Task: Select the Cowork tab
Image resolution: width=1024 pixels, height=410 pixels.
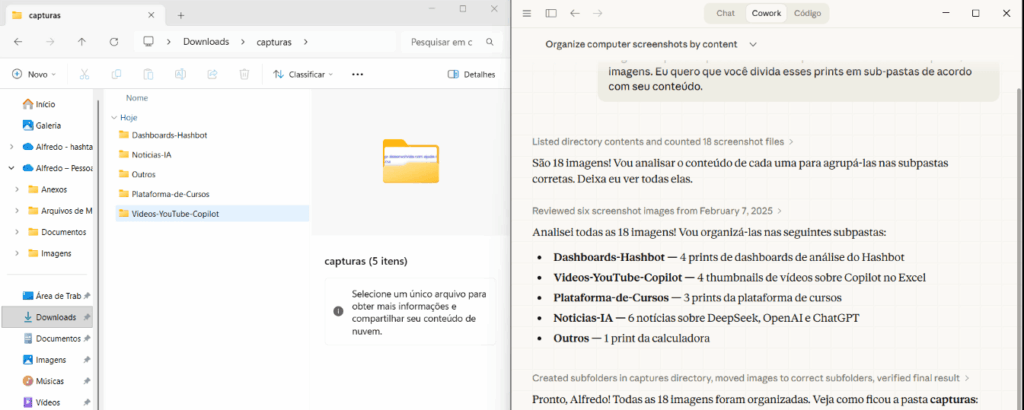Action: coord(766,13)
